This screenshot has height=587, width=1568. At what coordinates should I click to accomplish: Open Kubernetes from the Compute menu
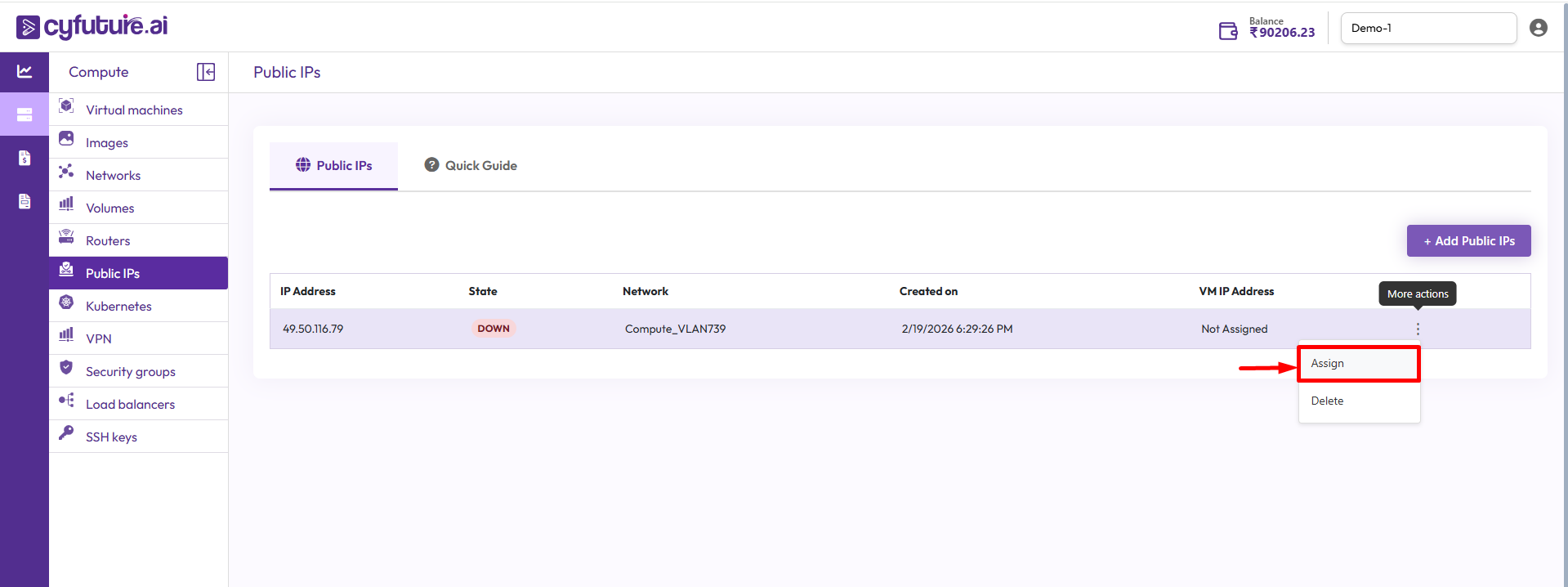(x=118, y=306)
